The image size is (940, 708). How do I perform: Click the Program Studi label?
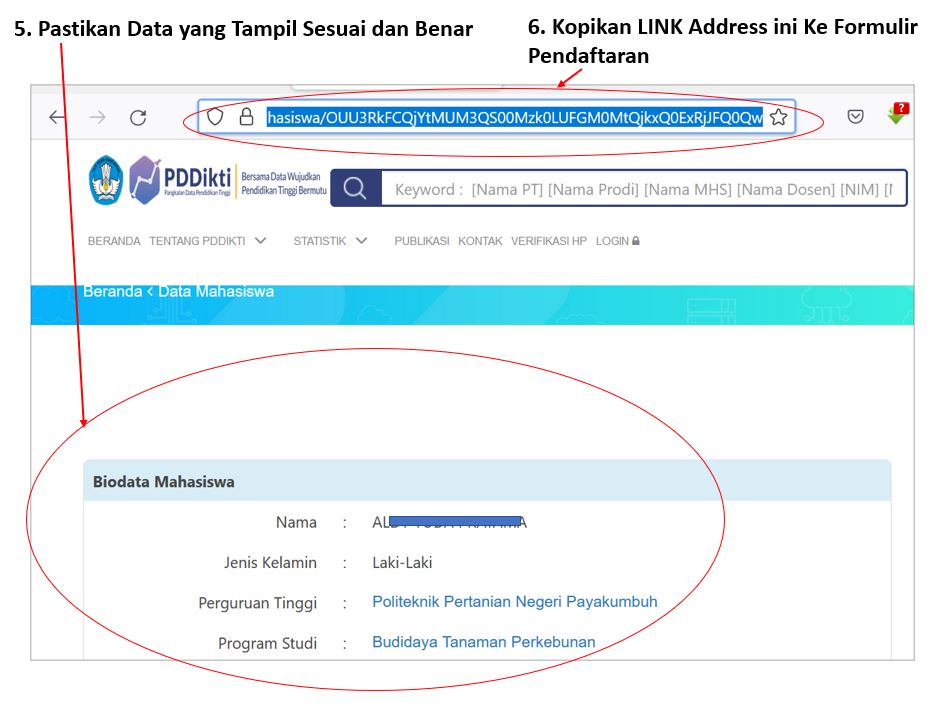click(x=267, y=643)
